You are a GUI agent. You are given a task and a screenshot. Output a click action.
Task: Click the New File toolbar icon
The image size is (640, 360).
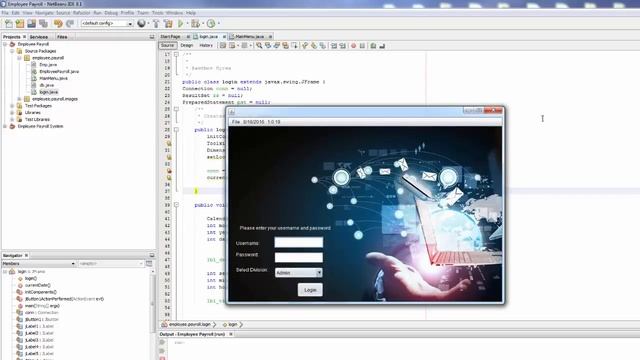8,24
